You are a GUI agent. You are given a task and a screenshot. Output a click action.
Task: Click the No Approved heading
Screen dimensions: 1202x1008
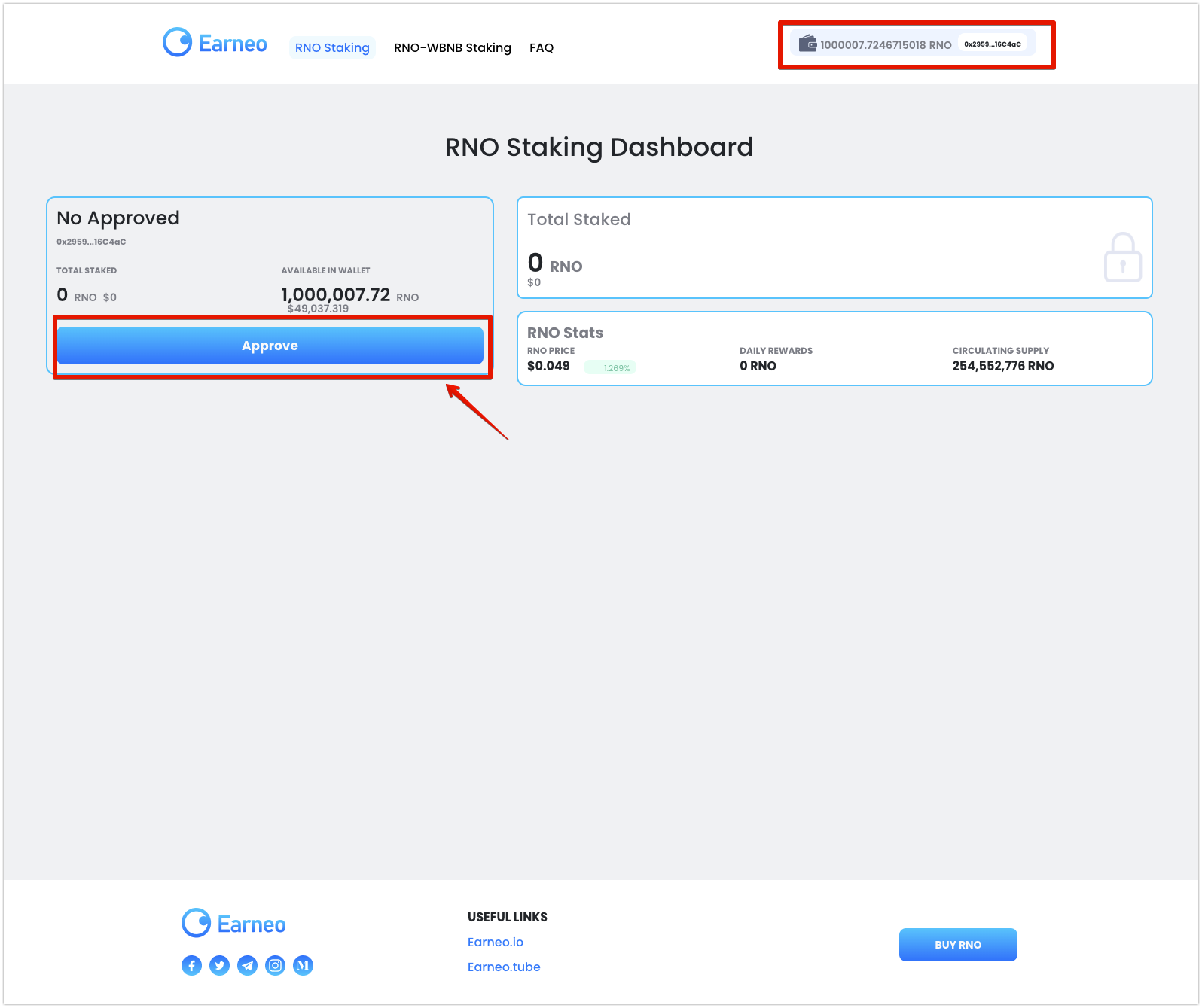tap(118, 218)
